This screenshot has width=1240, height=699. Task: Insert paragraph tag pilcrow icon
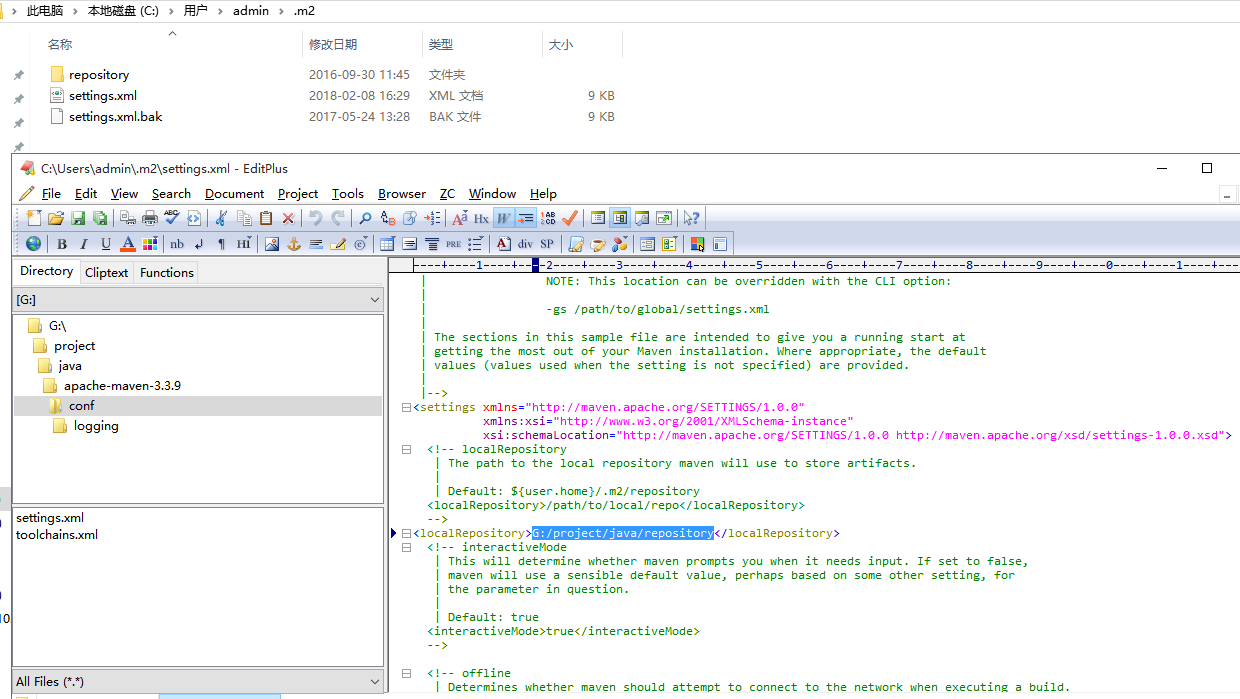221,244
